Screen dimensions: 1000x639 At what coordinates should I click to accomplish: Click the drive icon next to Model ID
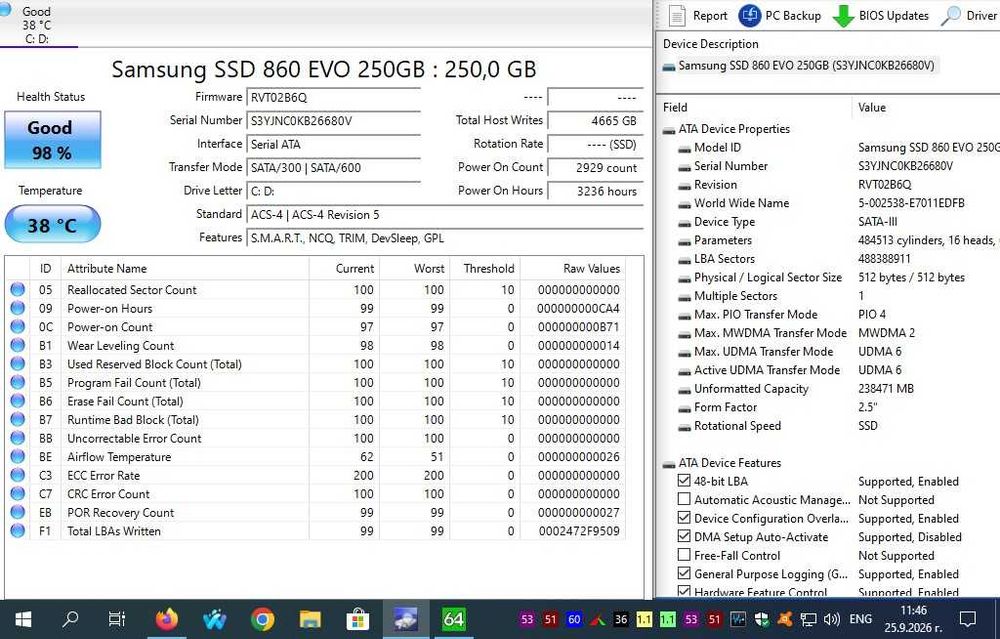pos(684,148)
